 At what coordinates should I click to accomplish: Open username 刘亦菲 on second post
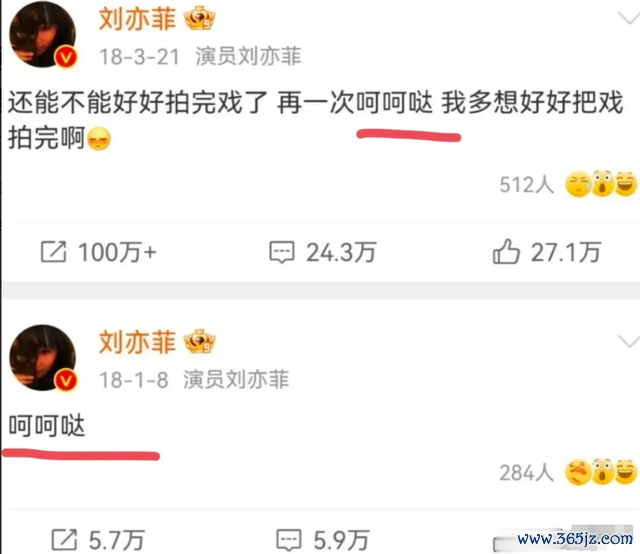(x=137, y=342)
